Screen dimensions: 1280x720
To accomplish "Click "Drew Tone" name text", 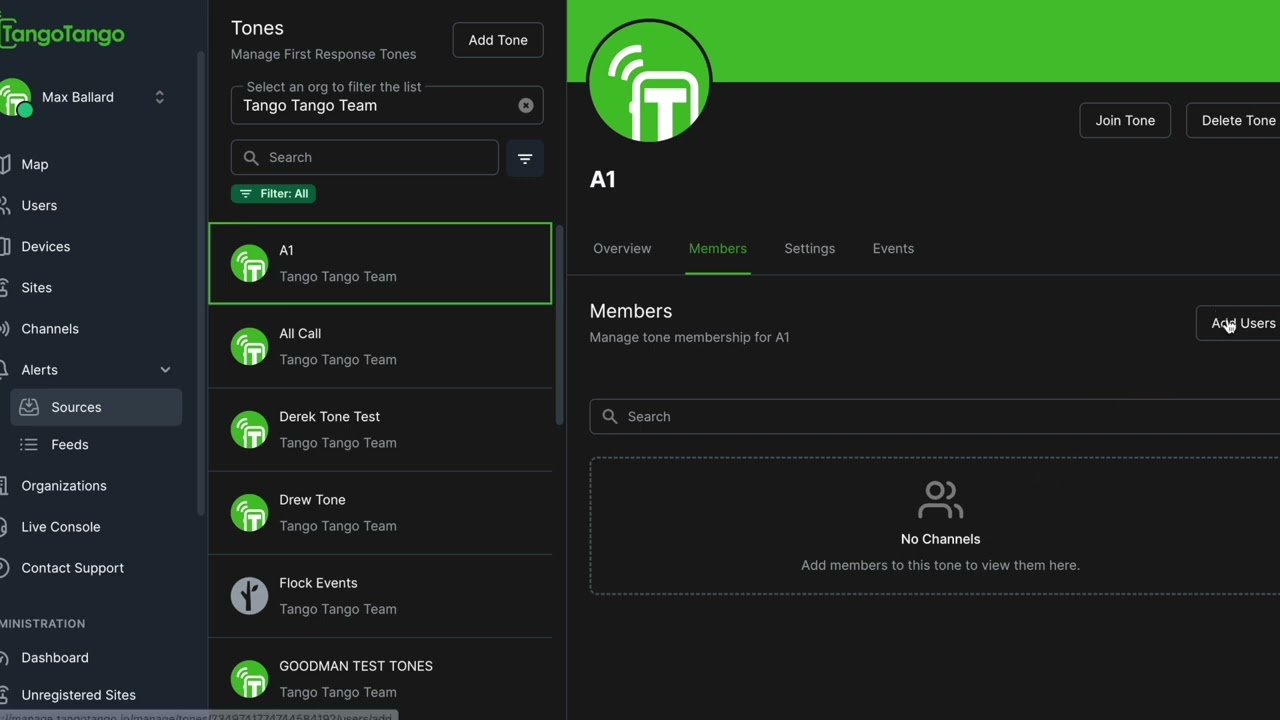I will pyautogui.click(x=312, y=499).
